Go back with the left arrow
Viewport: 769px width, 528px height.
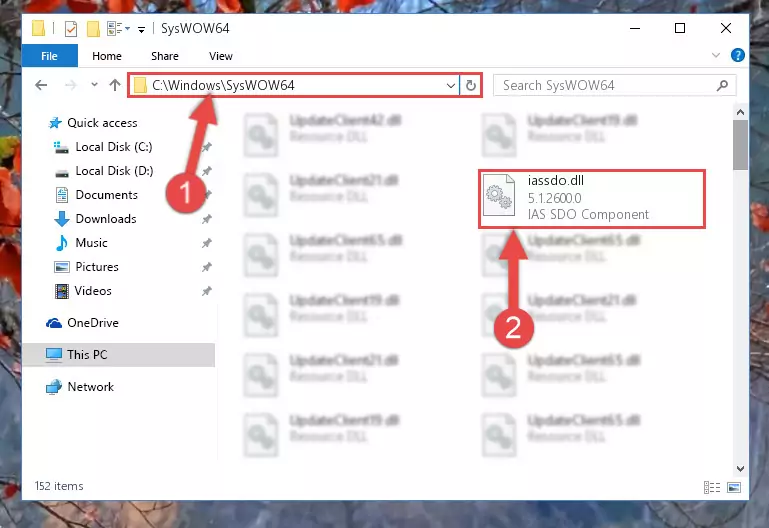click(x=41, y=85)
